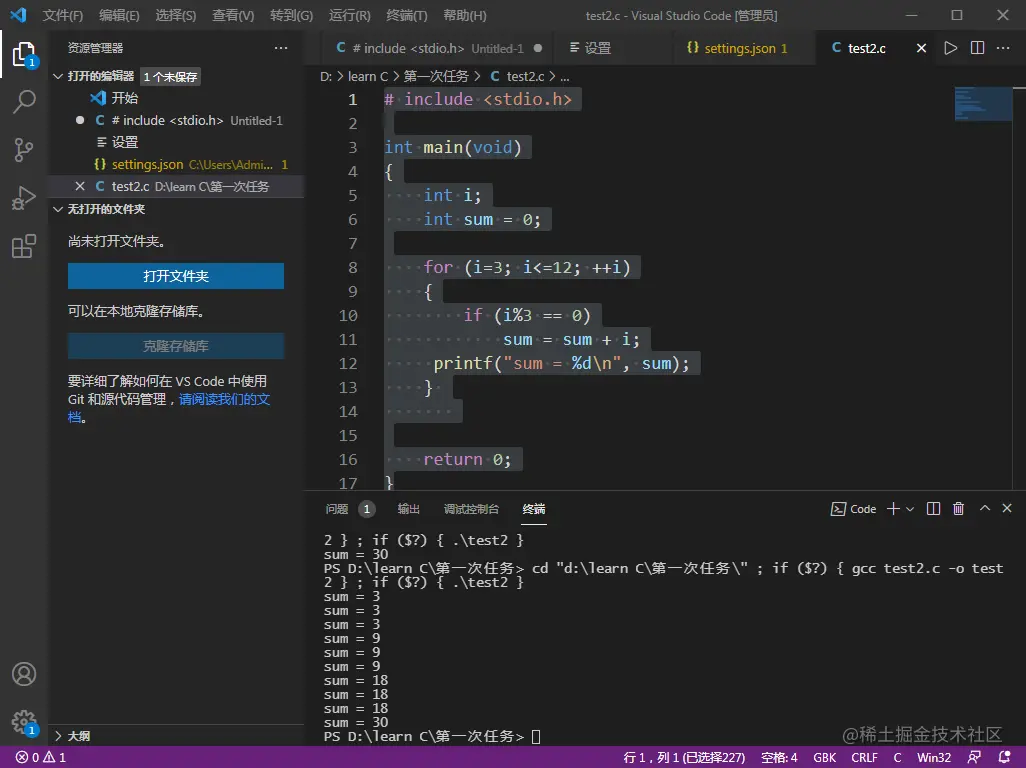
Task: Click the GBK encoding in status bar
Action: point(824,757)
